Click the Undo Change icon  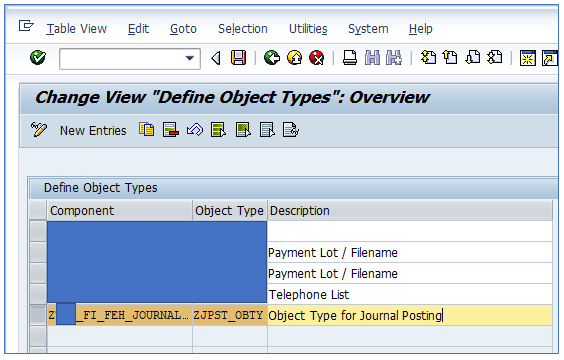tap(195, 129)
